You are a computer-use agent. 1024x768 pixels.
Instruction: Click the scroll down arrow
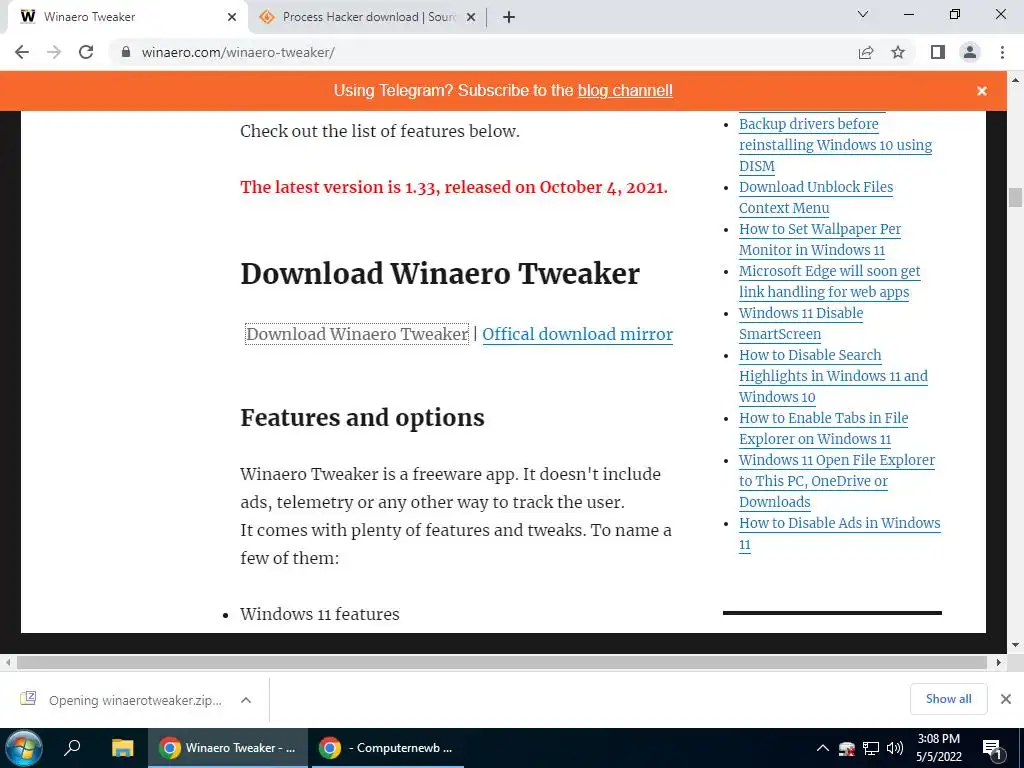[1015, 645]
